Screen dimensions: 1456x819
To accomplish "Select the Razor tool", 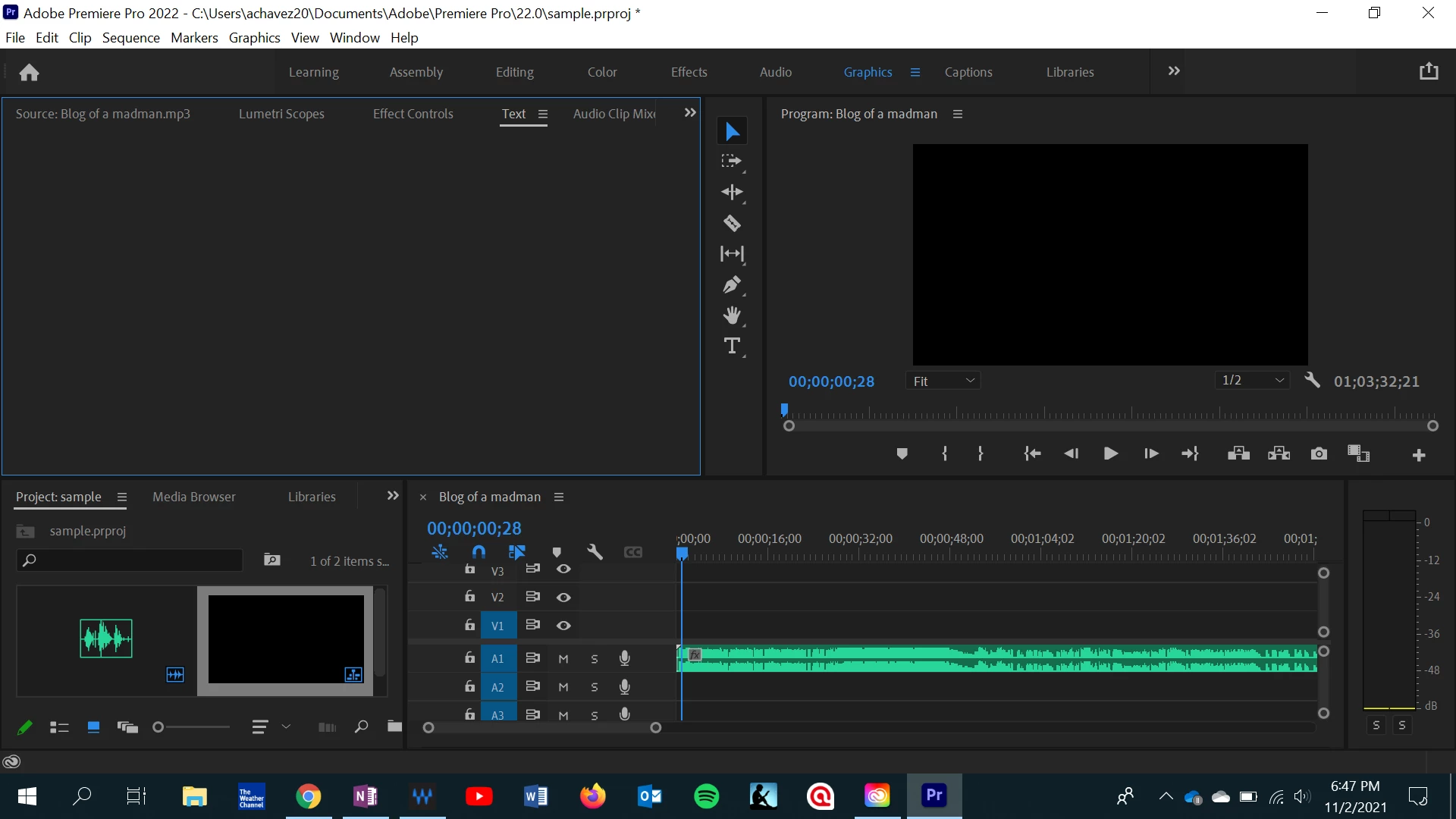I will (x=732, y=223).
